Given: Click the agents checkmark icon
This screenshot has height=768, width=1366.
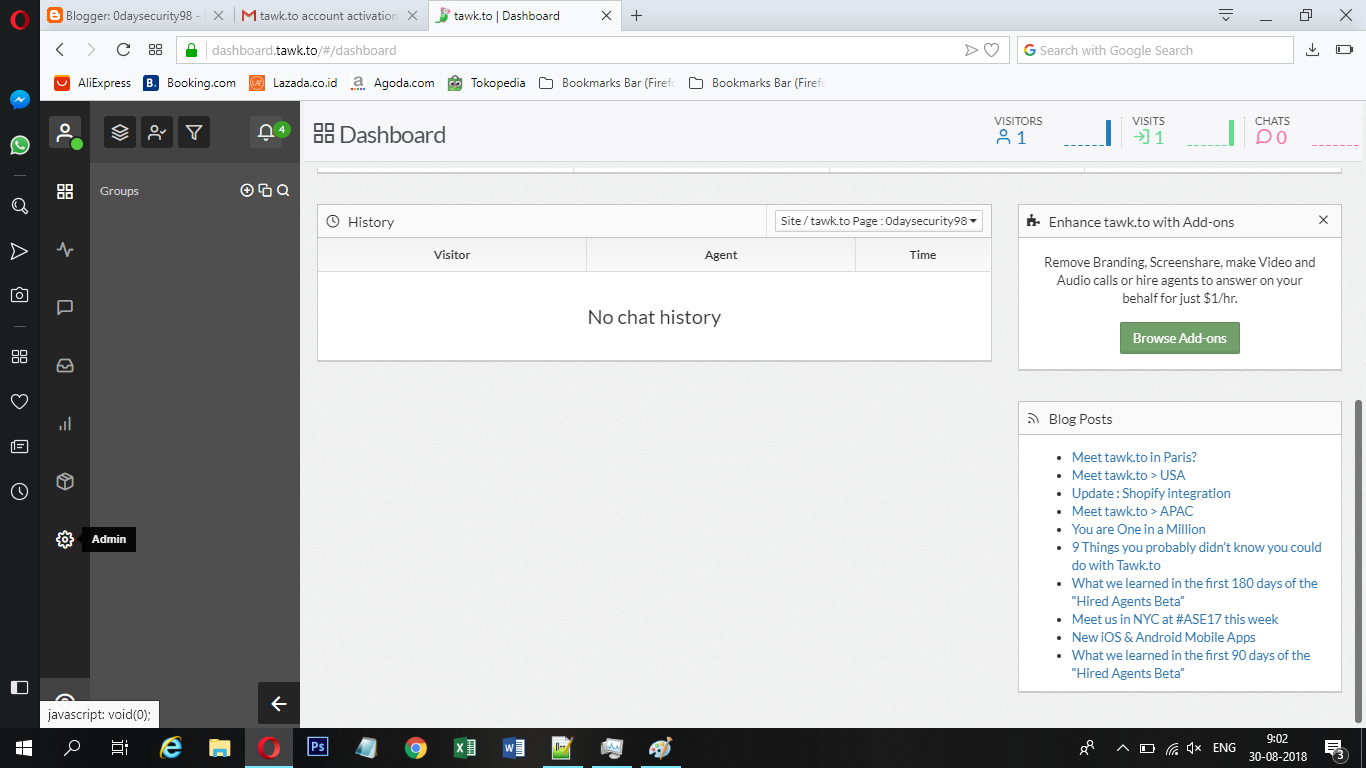Looking at the screenshot, I should tap(157, 132).
